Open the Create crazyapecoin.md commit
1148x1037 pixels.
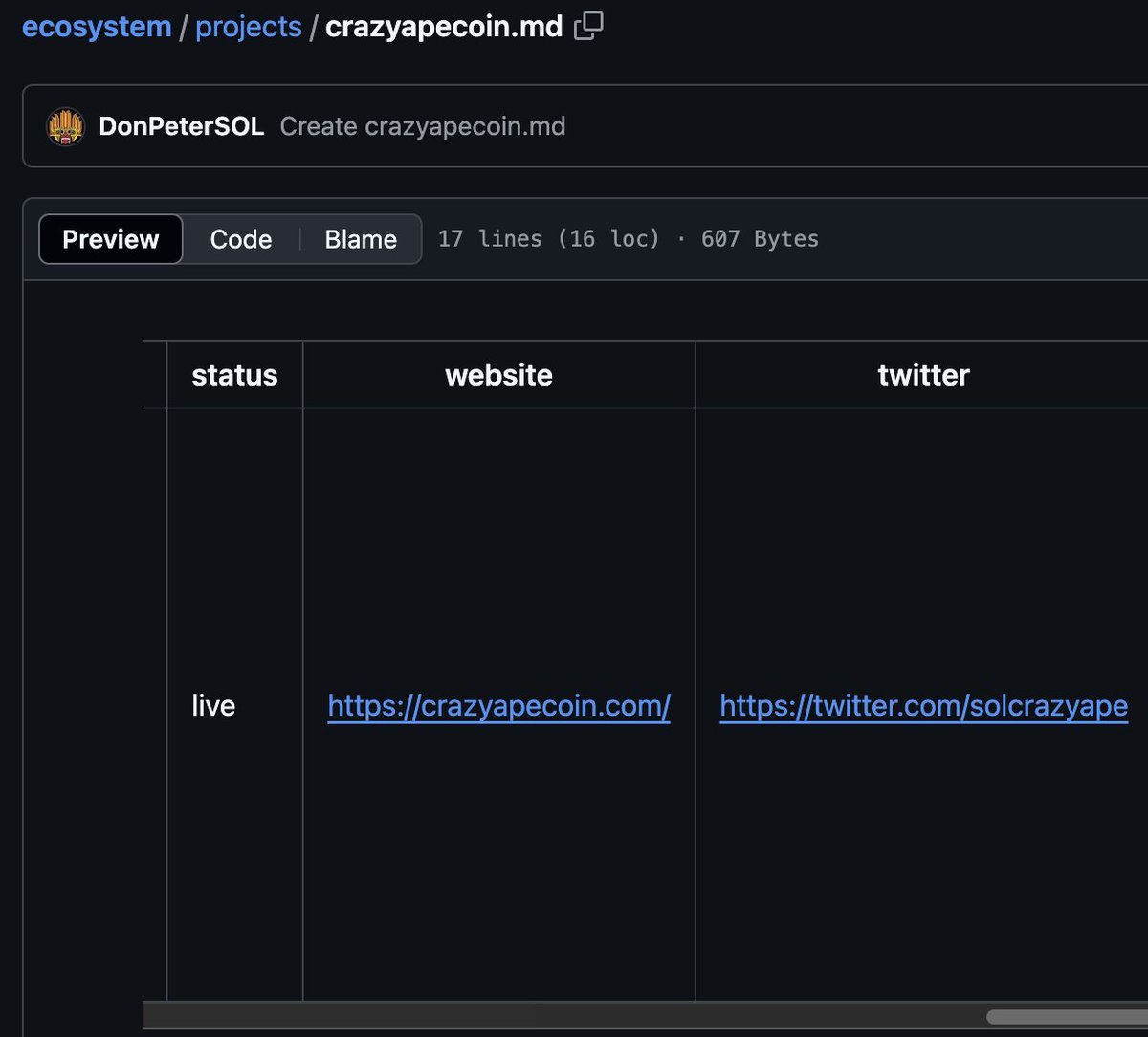coord(422,125)
